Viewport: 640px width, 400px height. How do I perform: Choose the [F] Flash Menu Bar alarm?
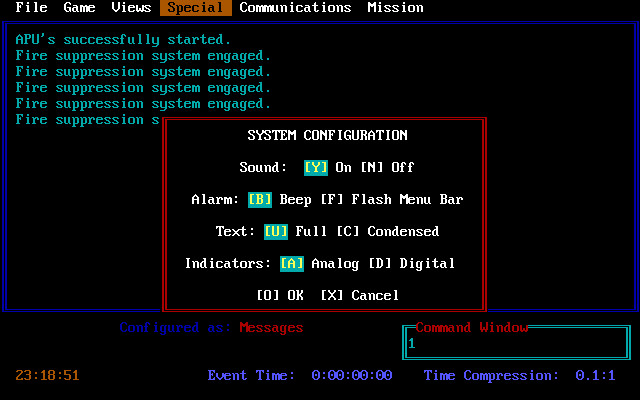tap(392, 200)
